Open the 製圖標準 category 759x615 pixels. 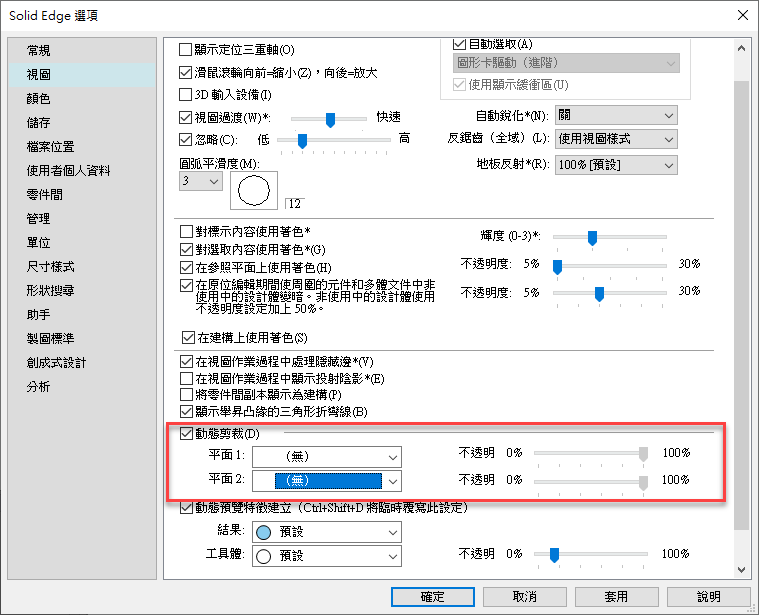(x=50, y=338)
